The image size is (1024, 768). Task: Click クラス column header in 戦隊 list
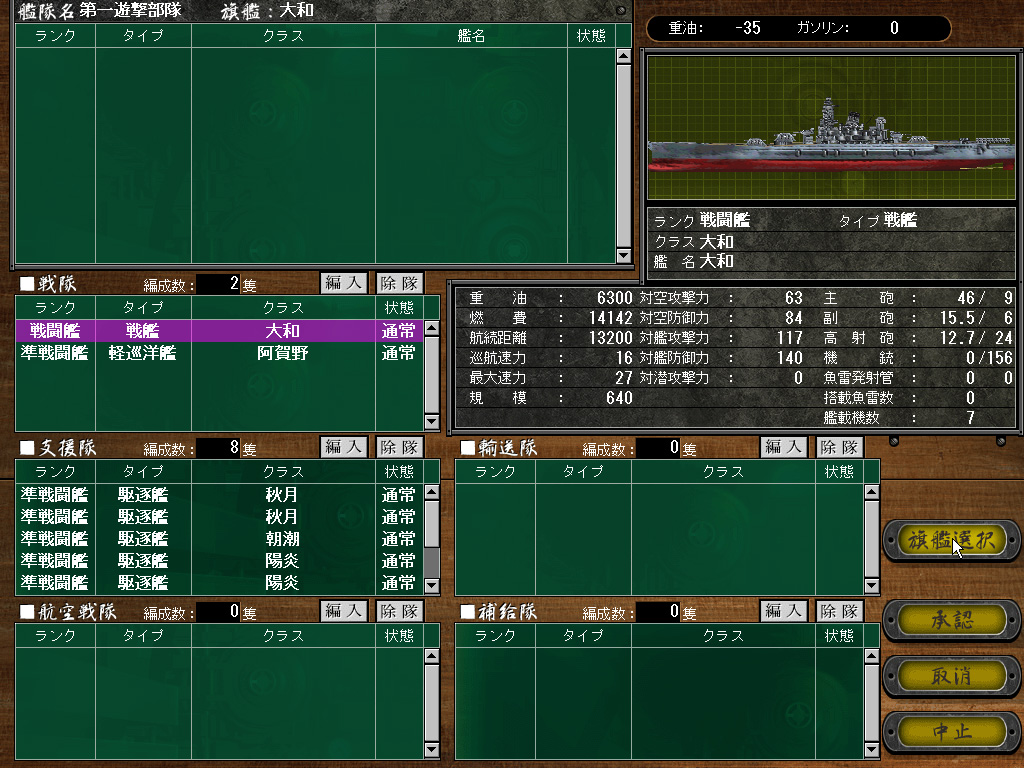tap(283, 308)
